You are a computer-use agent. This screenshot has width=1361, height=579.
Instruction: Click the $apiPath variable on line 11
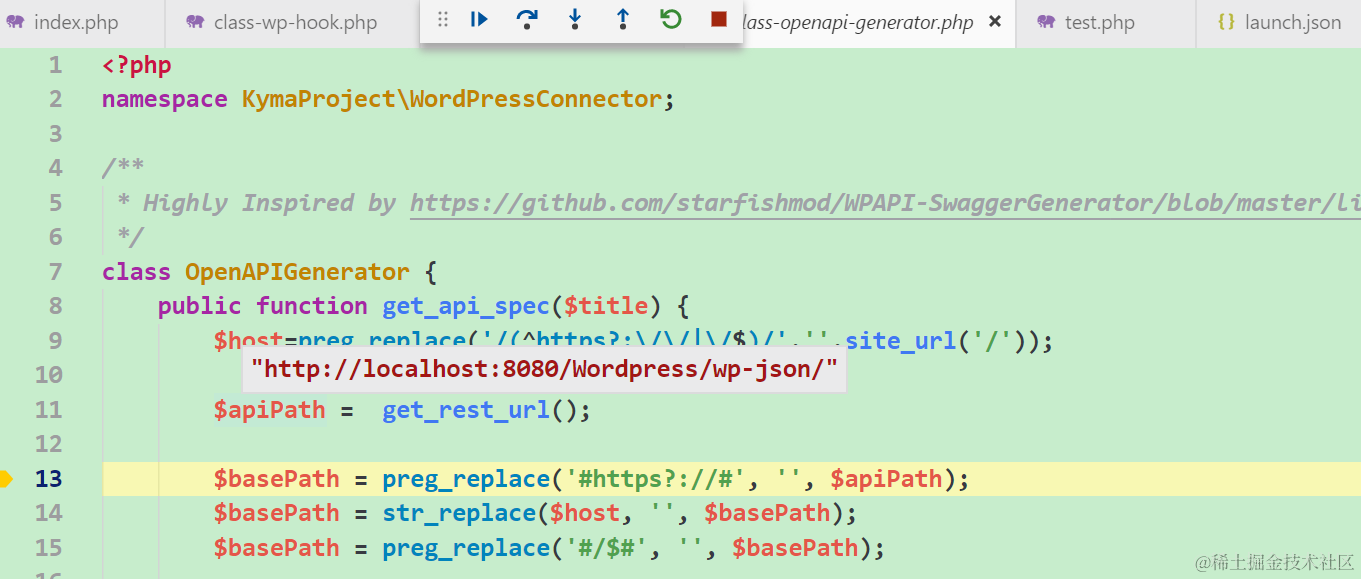[x=269, y=410]
